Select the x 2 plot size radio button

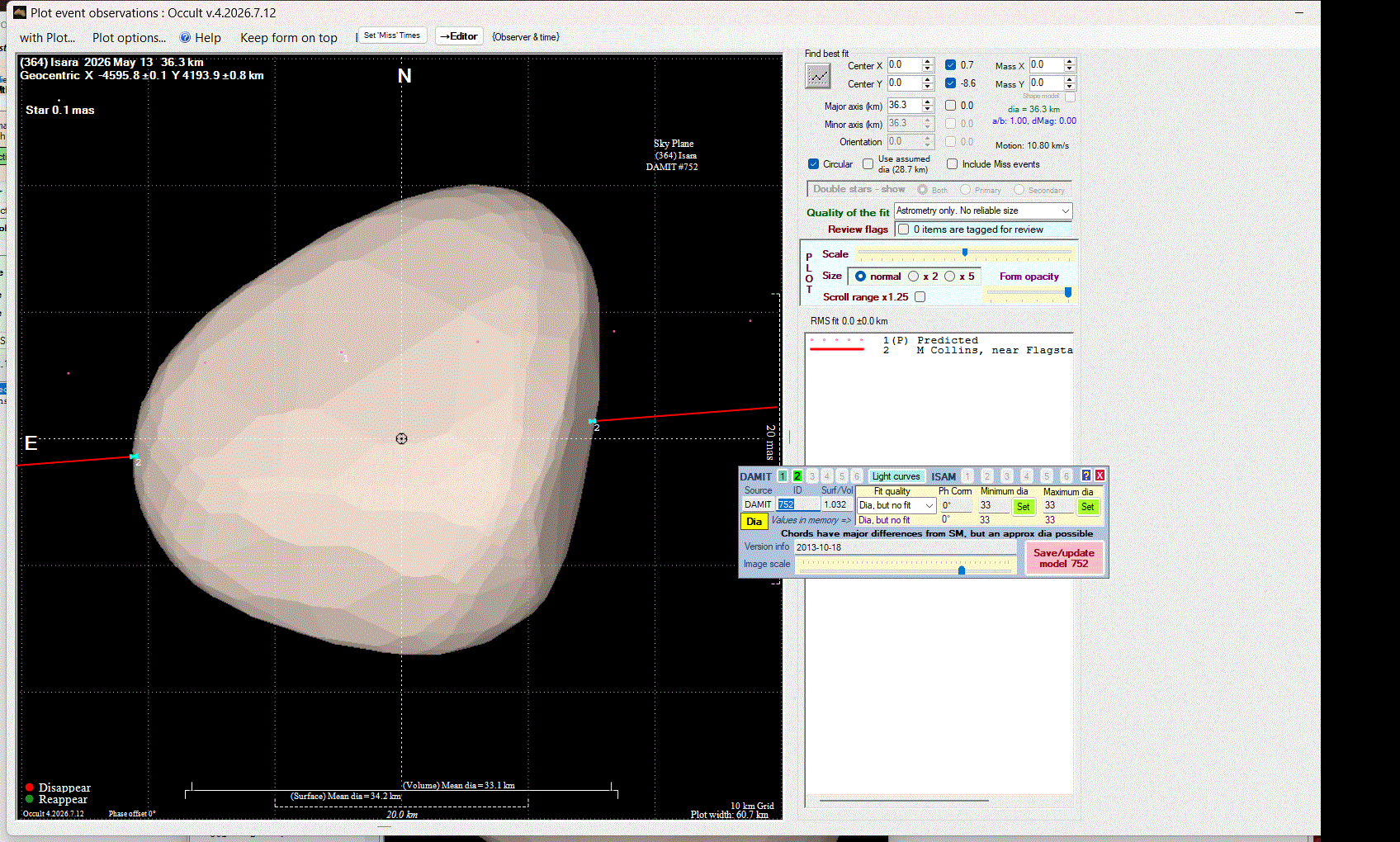point(913,277)
